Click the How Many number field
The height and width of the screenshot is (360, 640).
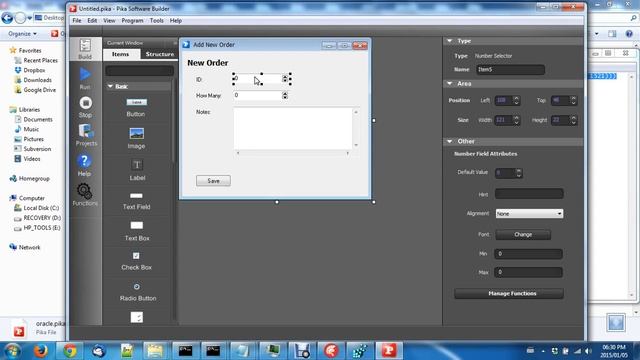(258, 96)
